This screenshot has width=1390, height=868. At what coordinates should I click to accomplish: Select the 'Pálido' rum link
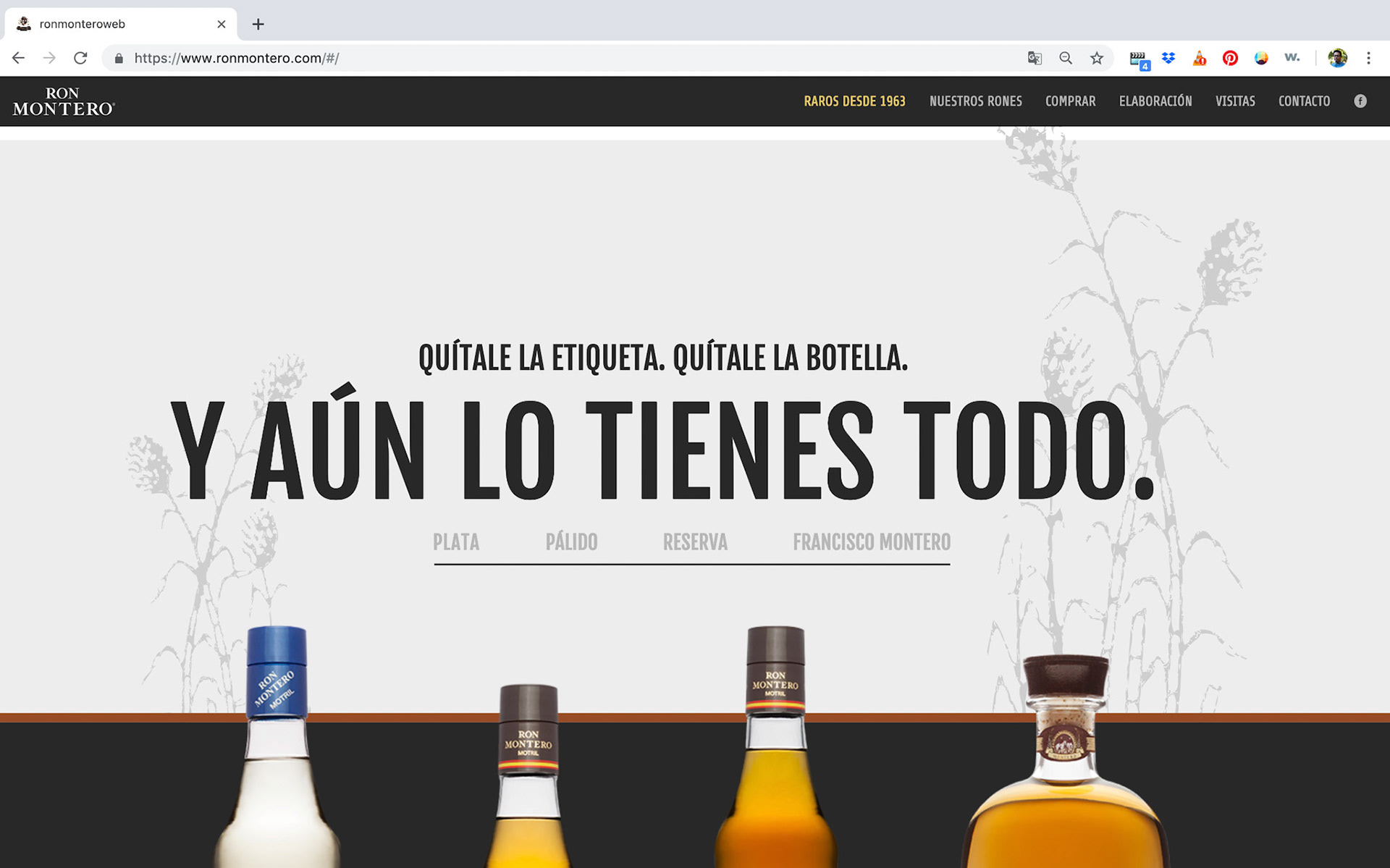(x=571, y=542)
